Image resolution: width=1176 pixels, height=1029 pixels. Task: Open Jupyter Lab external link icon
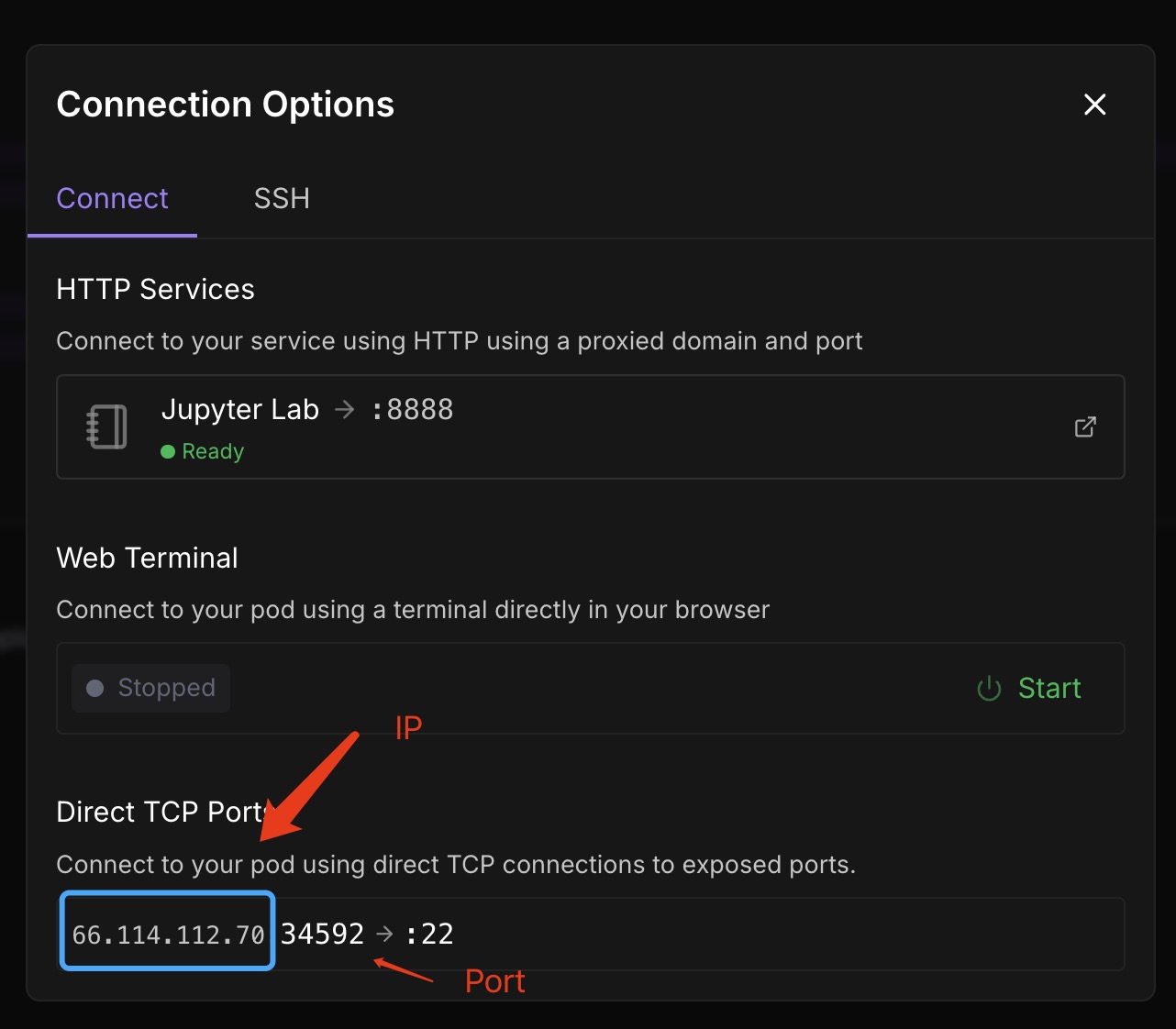[1085, 426]
